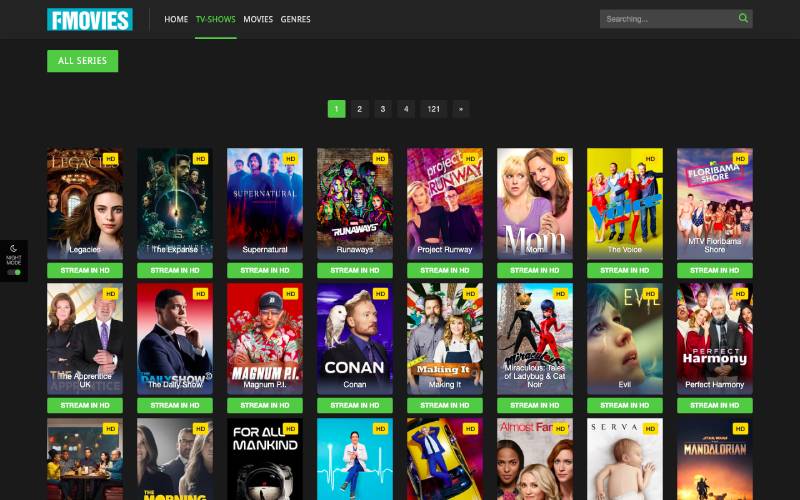Open the Evil poster
The image size is (800, 500).
point(625,339)
